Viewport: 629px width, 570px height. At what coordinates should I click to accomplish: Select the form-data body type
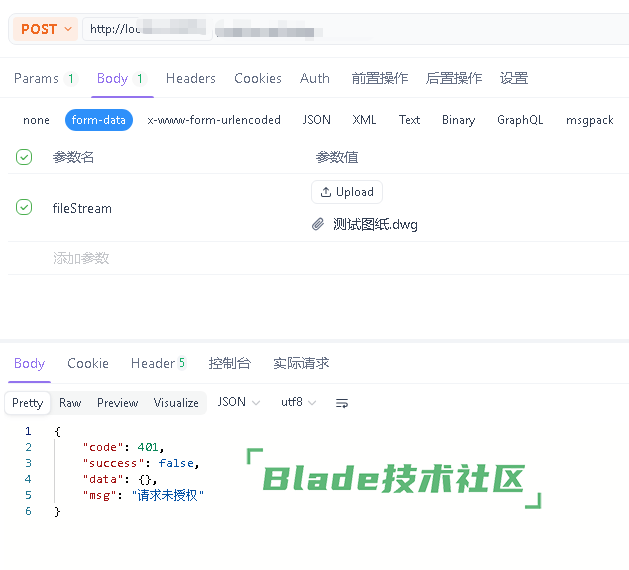click(99, 120)
